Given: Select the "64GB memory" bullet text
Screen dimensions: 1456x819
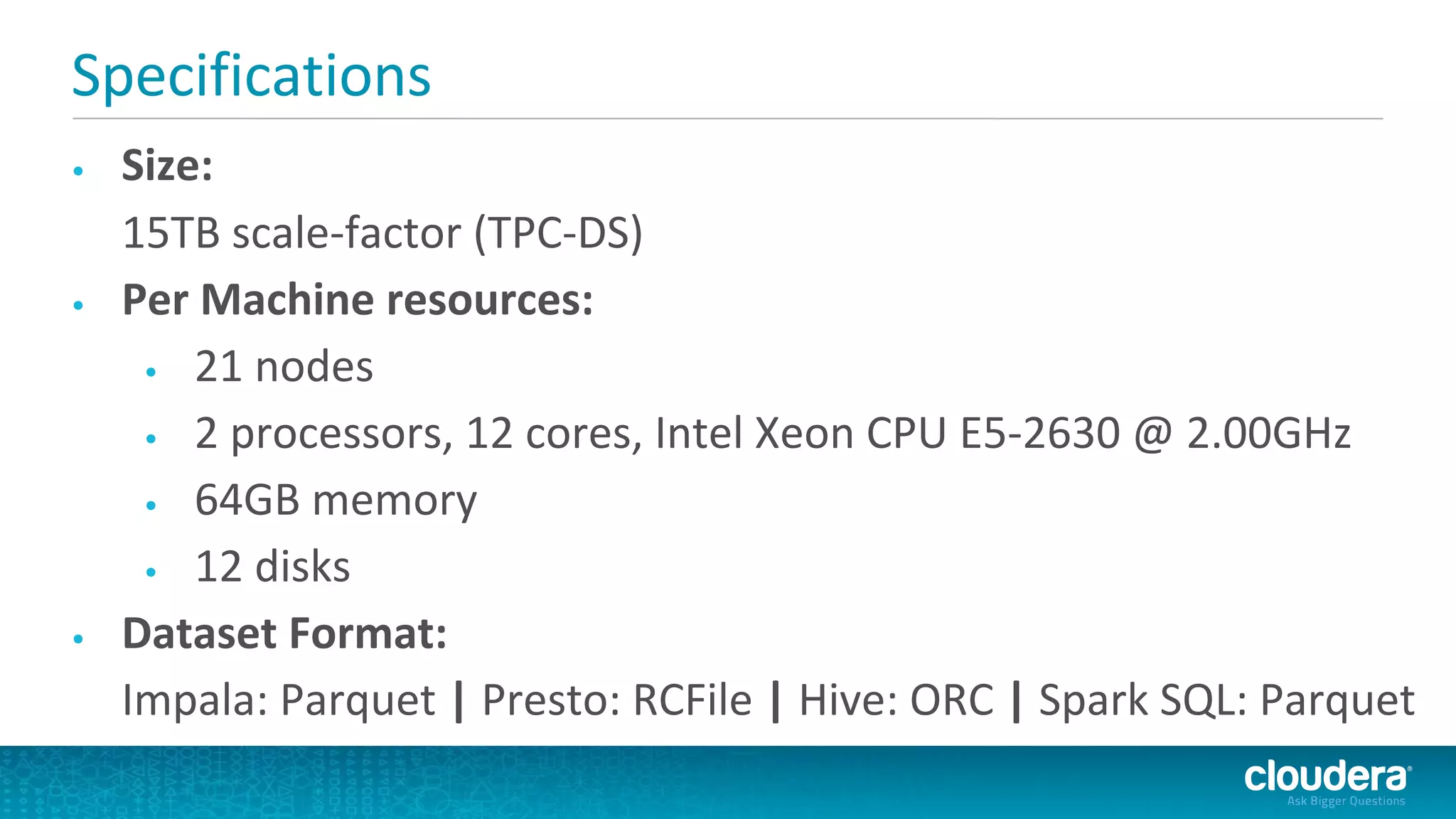Looking at the screenshot, I should (x=336, y=500).
